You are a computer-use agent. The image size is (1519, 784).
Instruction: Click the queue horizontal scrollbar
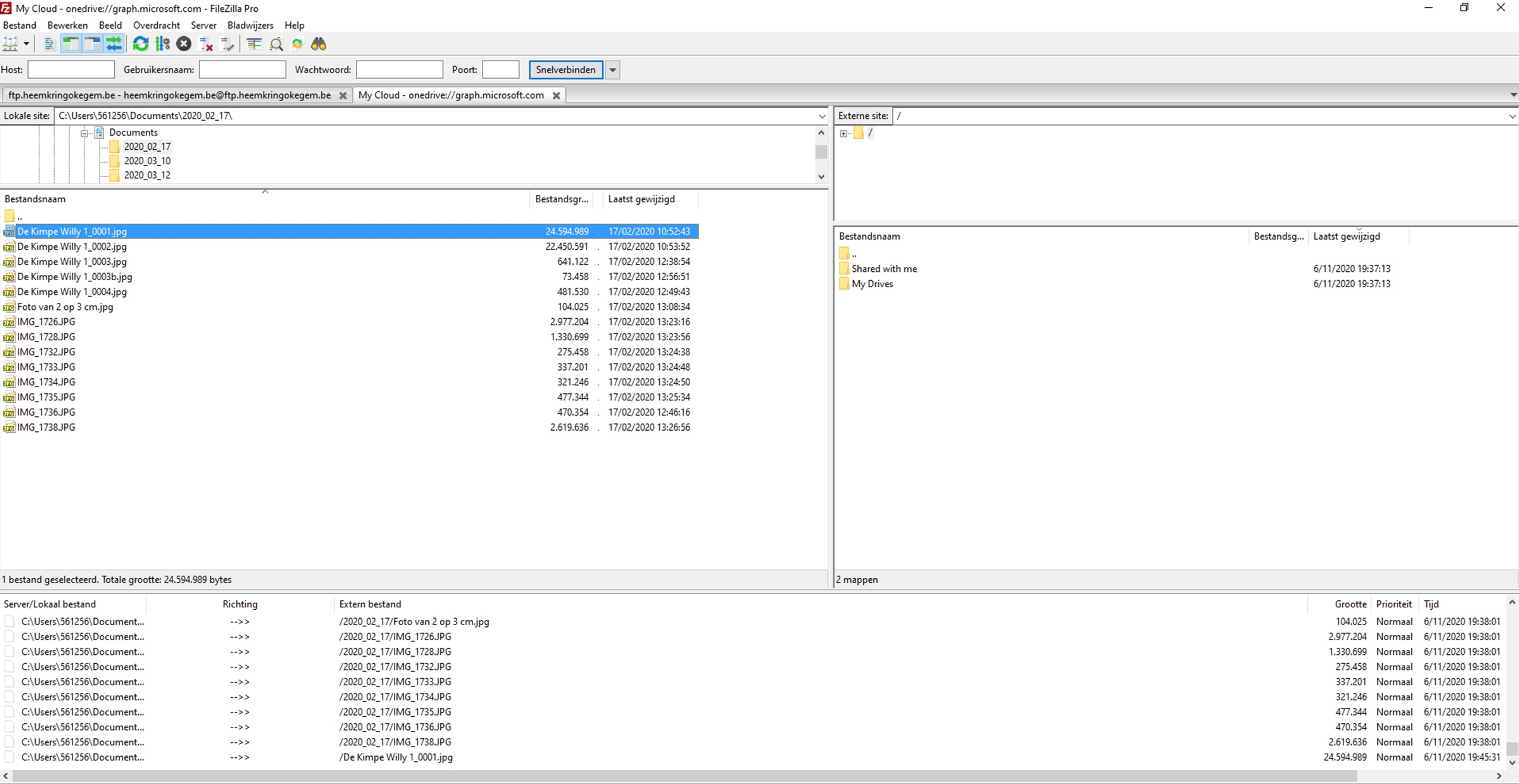(x=684, y=776)
